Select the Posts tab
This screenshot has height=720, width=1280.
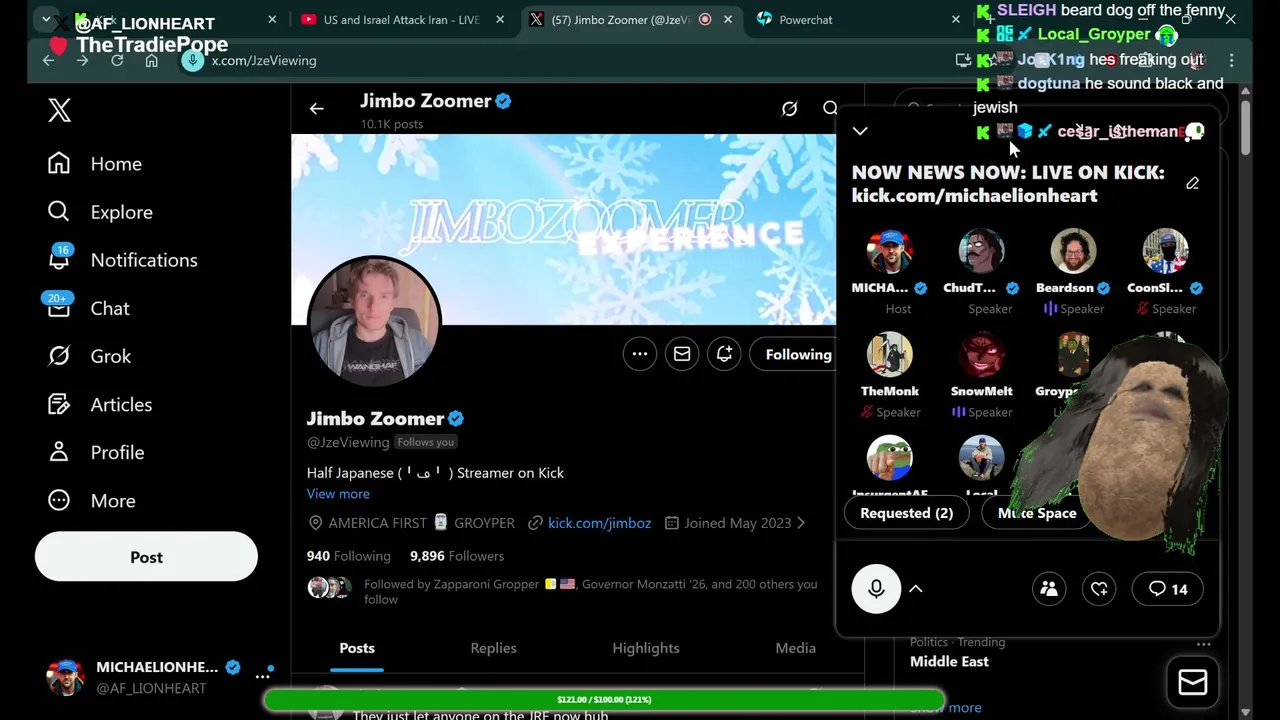tap(357, 648)
